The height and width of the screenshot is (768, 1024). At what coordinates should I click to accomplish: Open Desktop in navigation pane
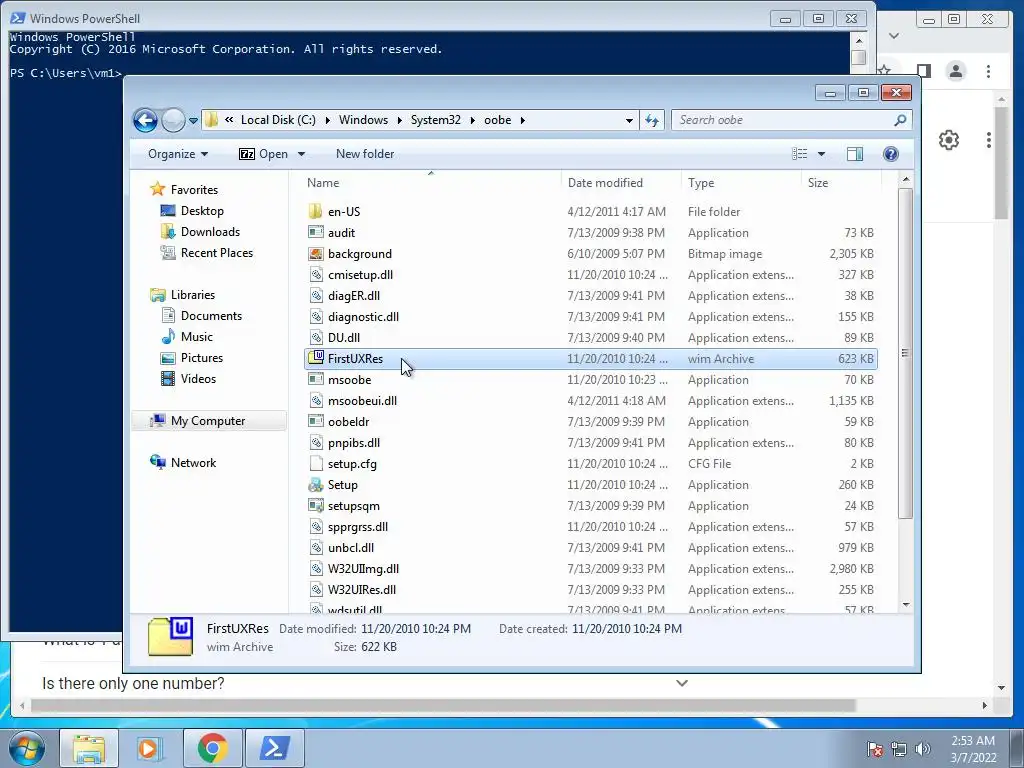(202, 211)
